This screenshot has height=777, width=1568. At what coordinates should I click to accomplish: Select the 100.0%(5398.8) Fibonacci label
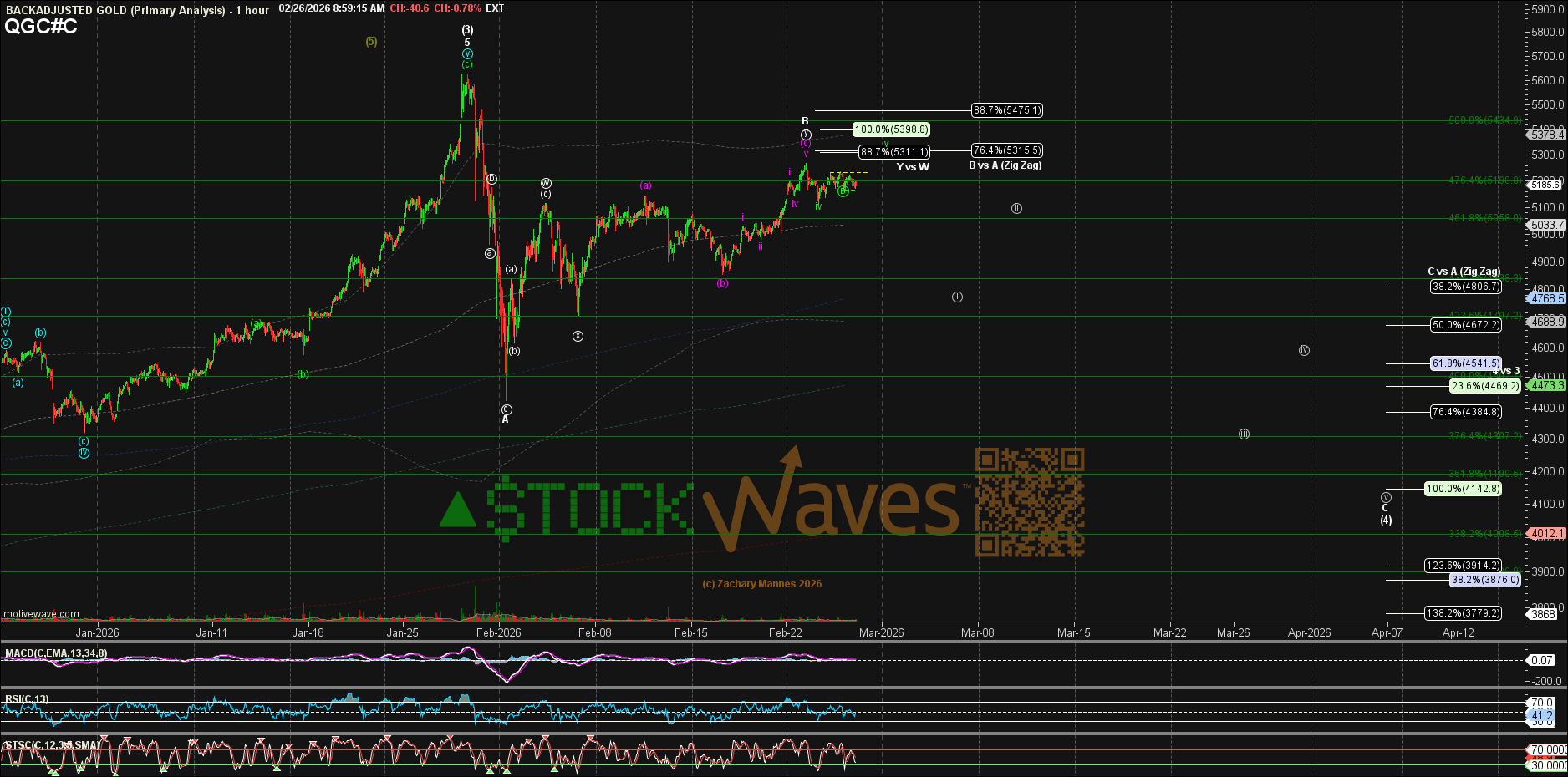point(891,129)
